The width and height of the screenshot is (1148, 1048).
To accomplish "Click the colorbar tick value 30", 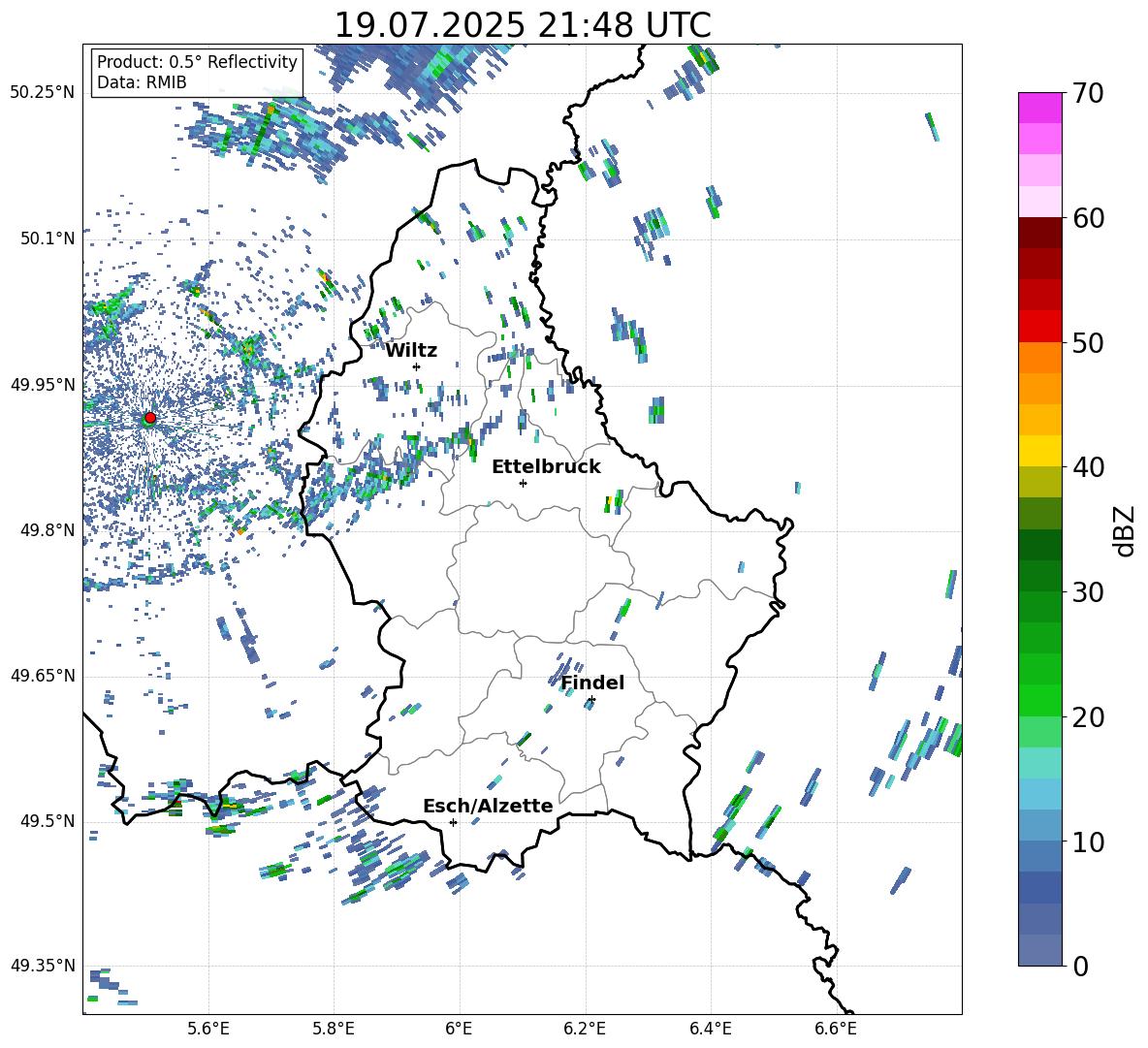I will pos(1088,592).
